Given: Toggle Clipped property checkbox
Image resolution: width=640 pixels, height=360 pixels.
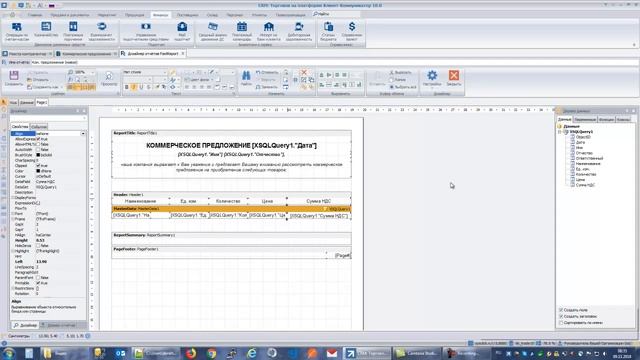Looking at the screenshot, I should coord(38,166).
